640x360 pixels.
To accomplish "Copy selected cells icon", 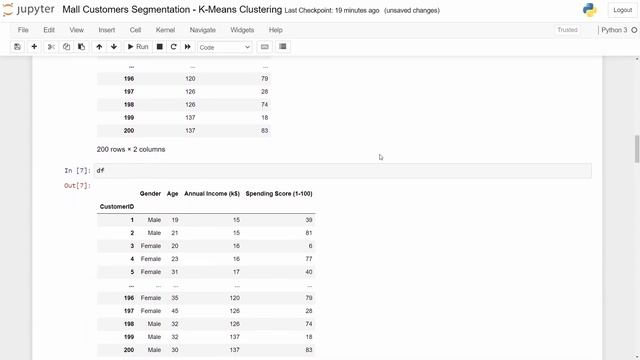I will tap(66, 47).
